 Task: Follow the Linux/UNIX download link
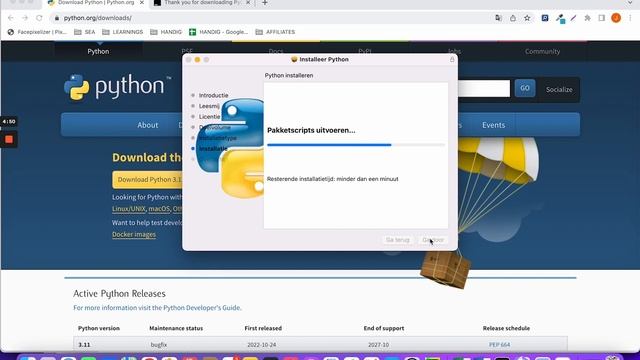(x=129, y=209)
